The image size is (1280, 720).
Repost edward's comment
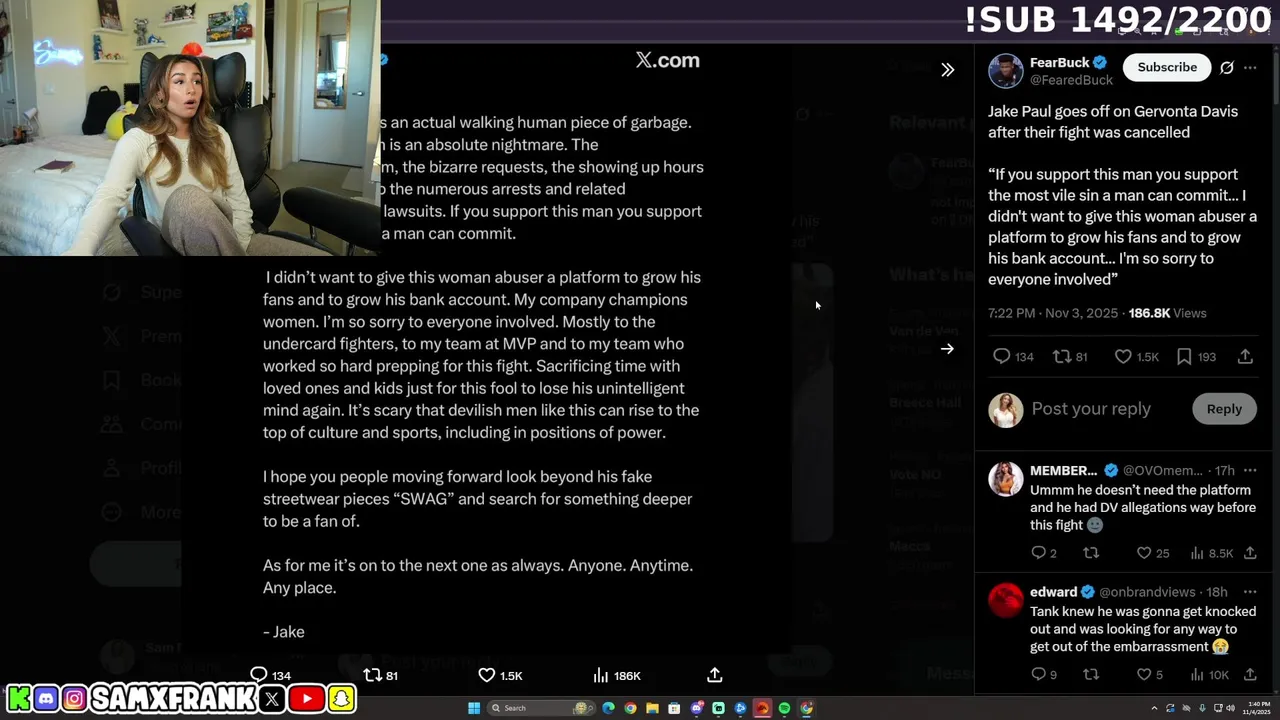(1091, 675)
